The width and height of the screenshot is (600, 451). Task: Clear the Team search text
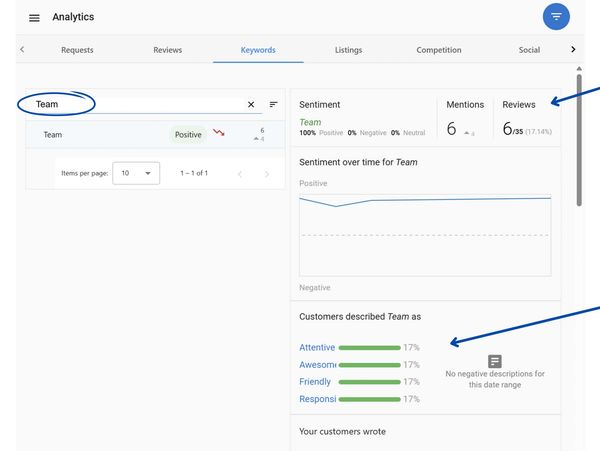click(251, 104)
